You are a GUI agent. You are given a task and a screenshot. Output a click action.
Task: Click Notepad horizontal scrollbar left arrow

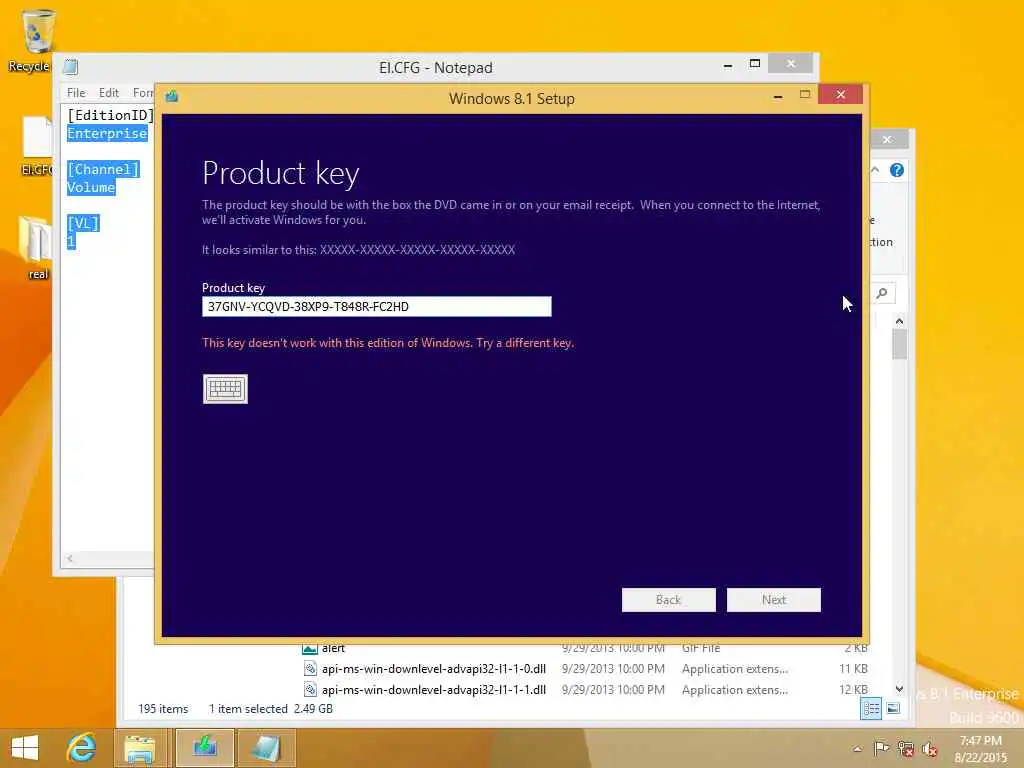pyautogui.click(x=70, y=558)
